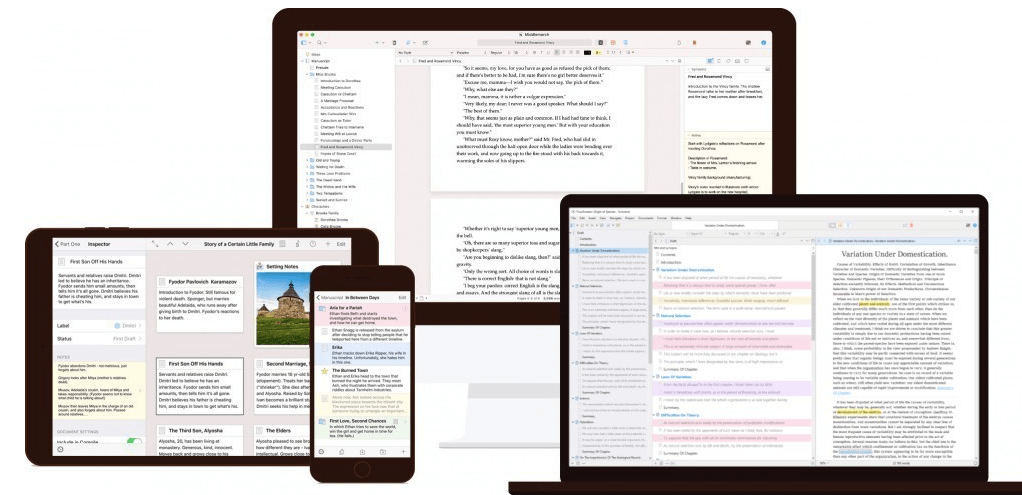This screenshot has width=1022, height=495.
Task: Tap the plus icon in iPhone bottom bar
Action: 403,451
